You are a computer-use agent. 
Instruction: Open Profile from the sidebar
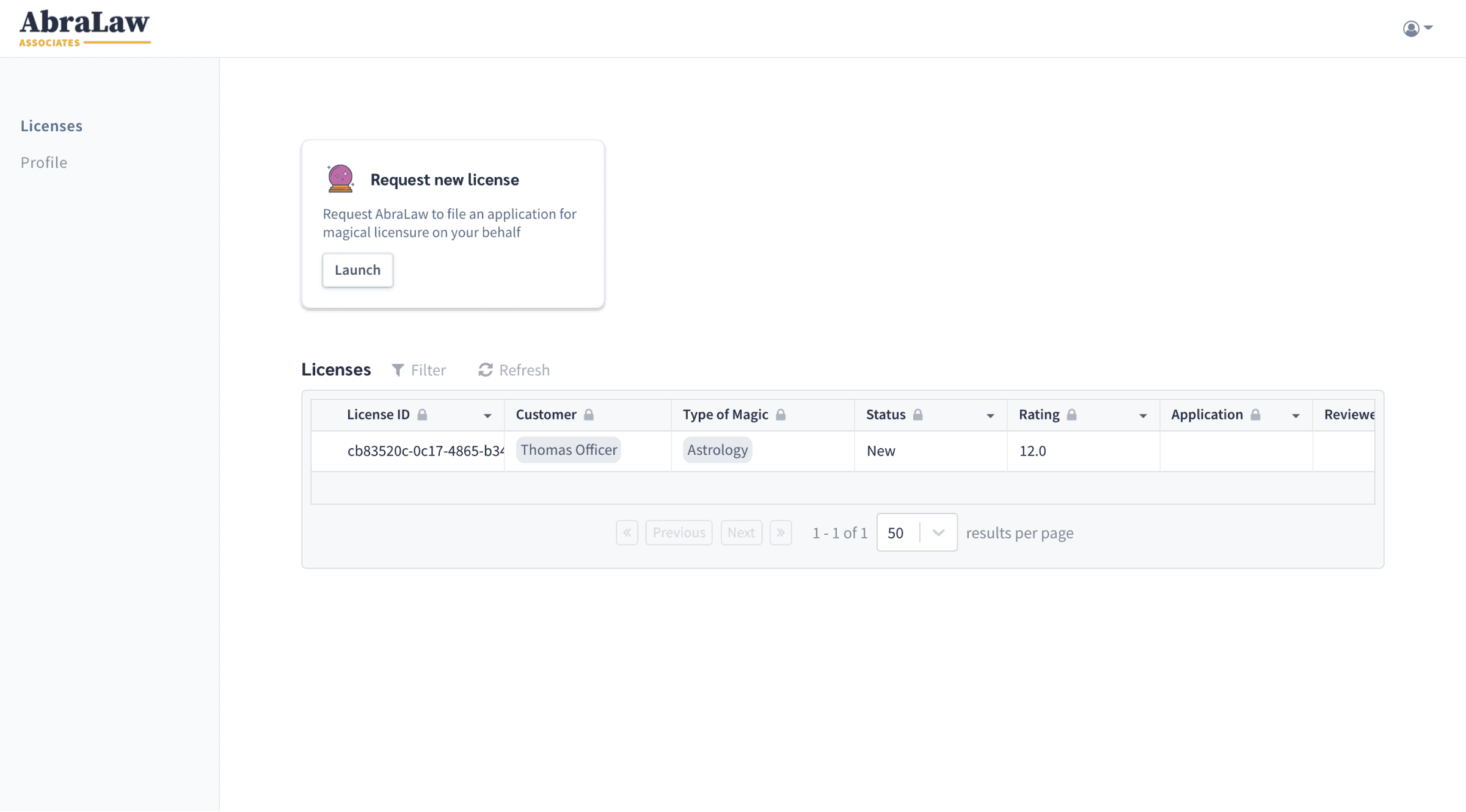43,162
